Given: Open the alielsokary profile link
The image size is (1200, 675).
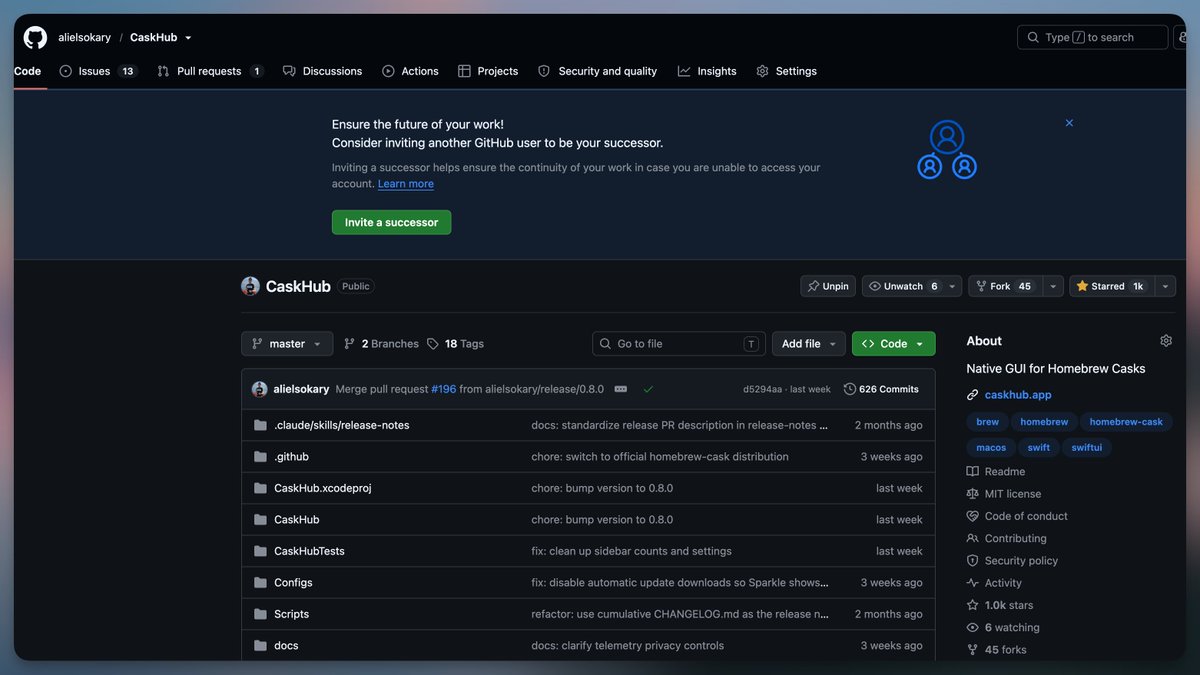Looking at the screenshot, I should click(x=84, y=38).
